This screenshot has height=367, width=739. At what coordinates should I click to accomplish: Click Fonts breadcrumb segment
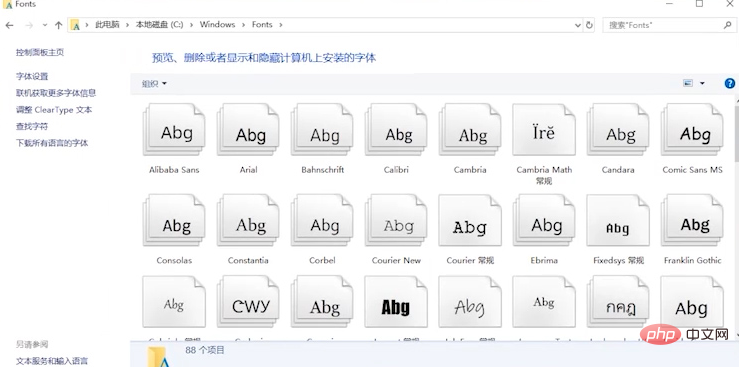coord(262,24)
